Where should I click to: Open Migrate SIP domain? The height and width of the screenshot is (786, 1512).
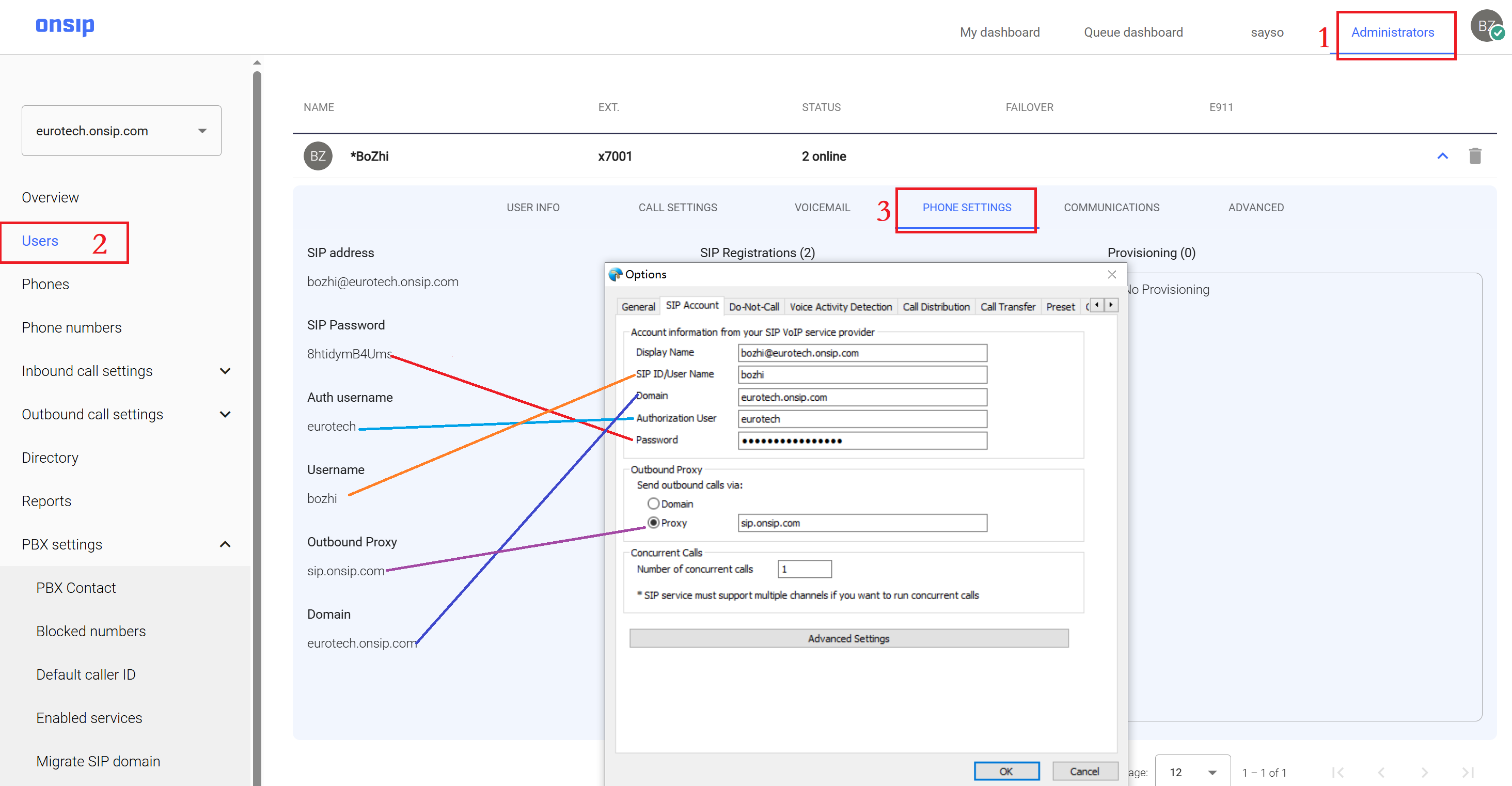coord(98,761)
